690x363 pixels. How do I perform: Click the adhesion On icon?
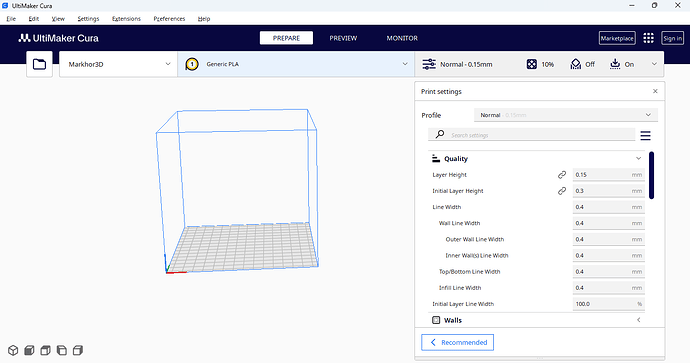coord(615,64)
